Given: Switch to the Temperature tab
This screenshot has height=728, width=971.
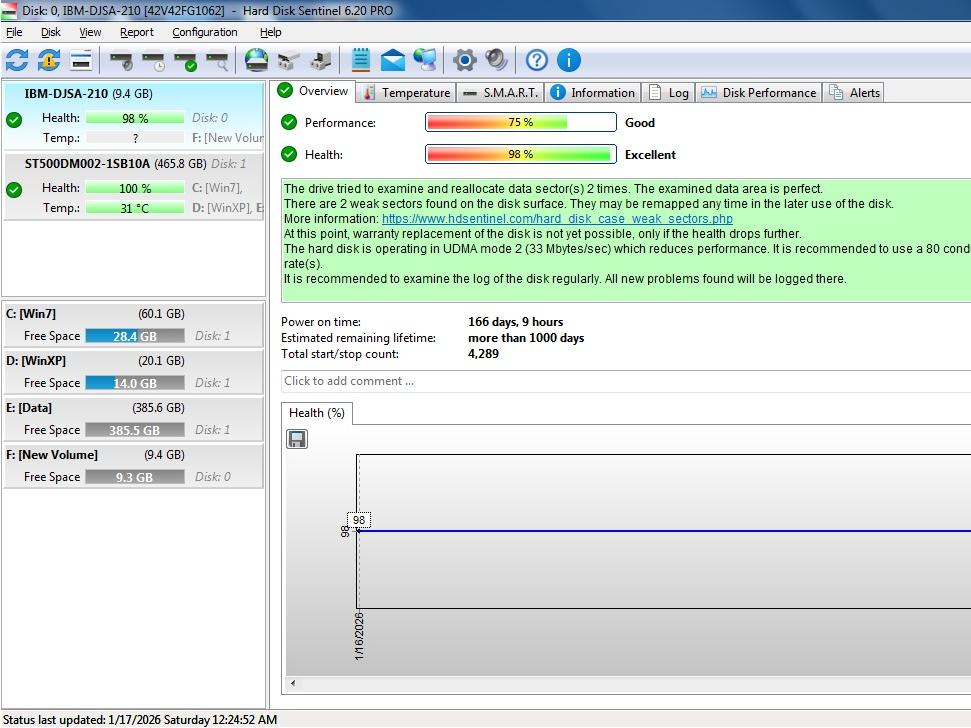Looking at the screenshot, I should click(x=406, y=92).
